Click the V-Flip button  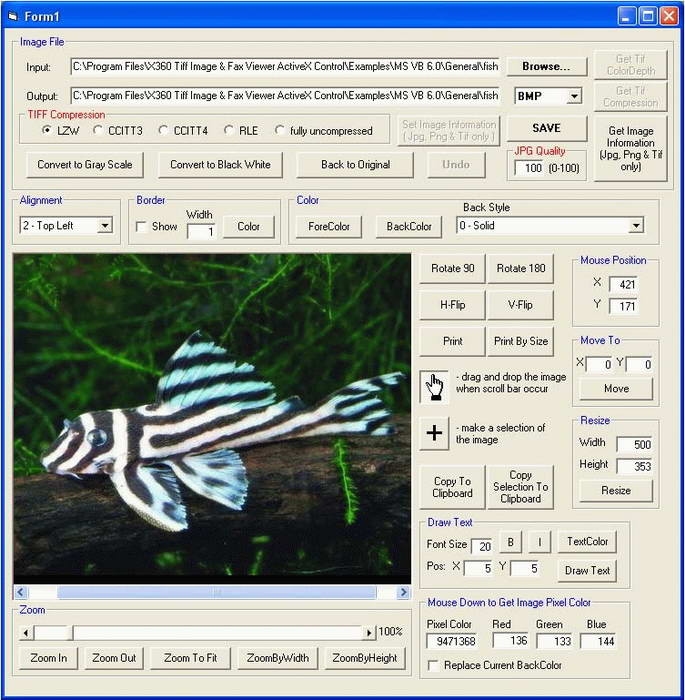pyautogui.click(x=521, y=305)
